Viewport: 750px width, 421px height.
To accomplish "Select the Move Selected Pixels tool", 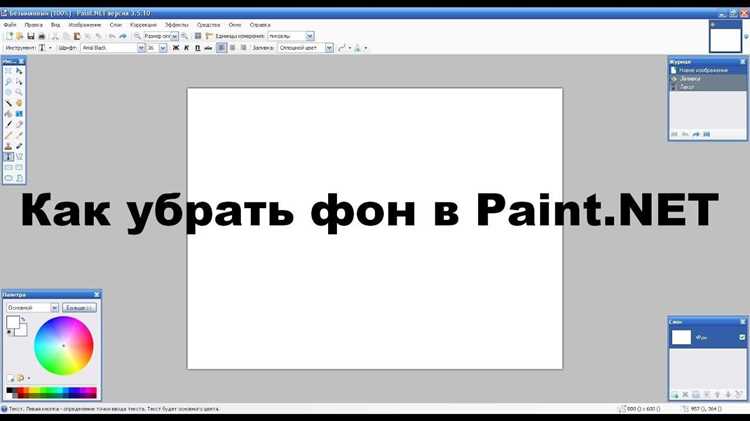I will 19,71.
